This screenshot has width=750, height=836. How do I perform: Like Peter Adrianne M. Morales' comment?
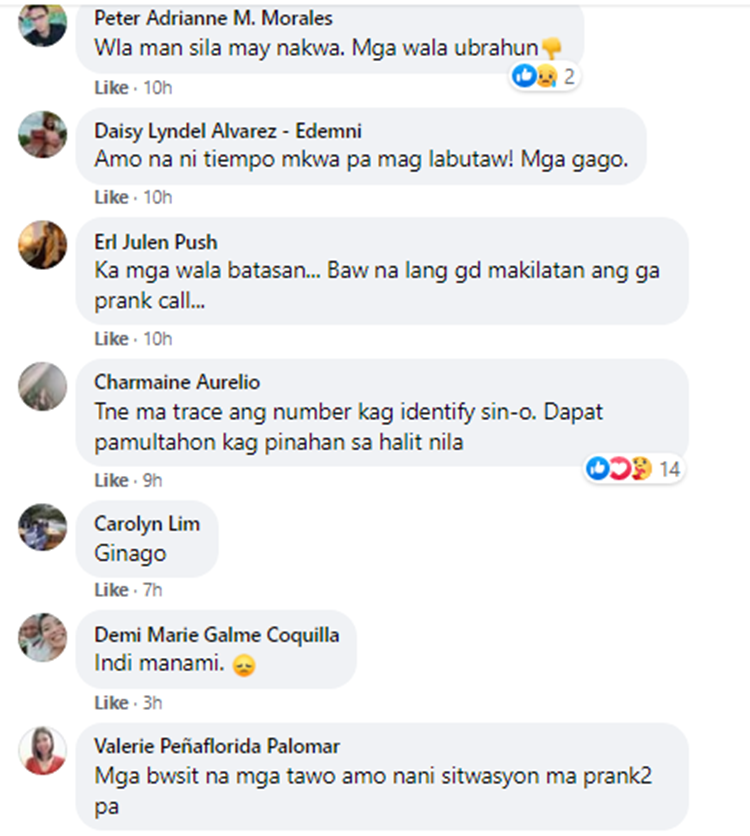[x=111, y=87]
